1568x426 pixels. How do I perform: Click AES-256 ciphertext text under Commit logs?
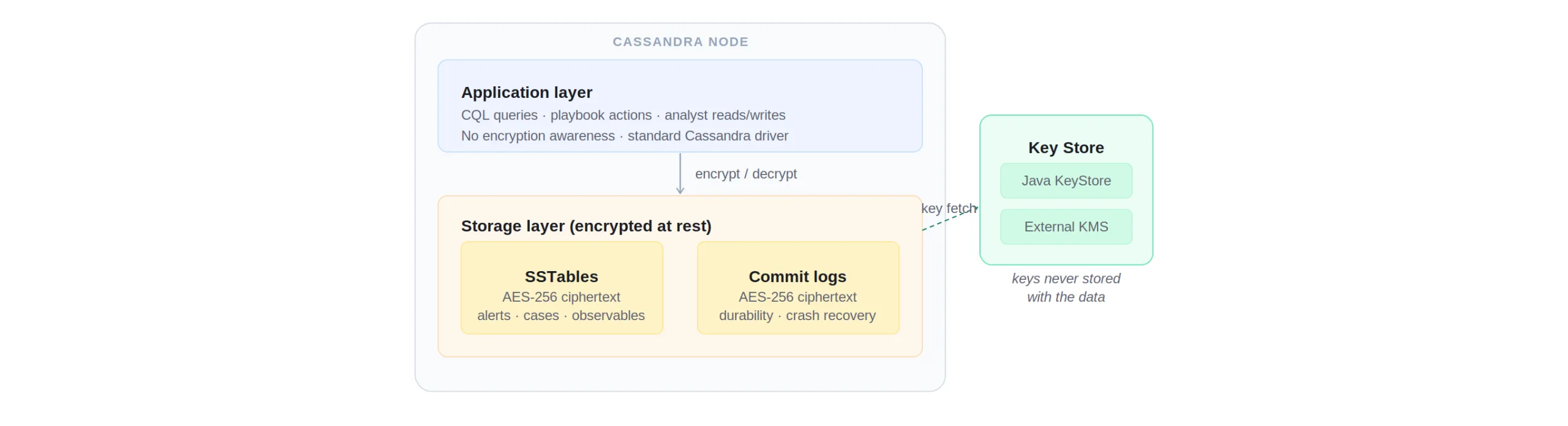tap(797, 297)
